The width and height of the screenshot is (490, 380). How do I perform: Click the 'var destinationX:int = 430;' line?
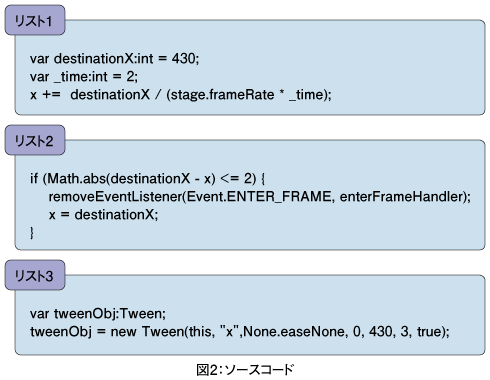click(x=114, y=59)
